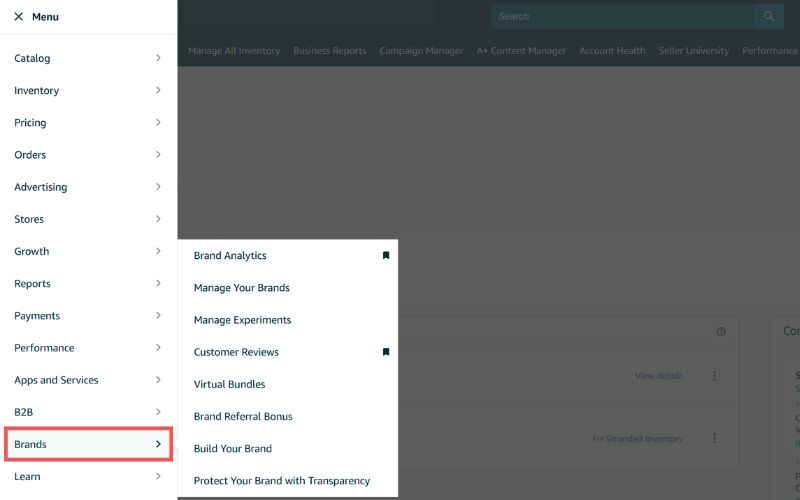
Task: Expand the Payments chevron
Action: point(158,315)
